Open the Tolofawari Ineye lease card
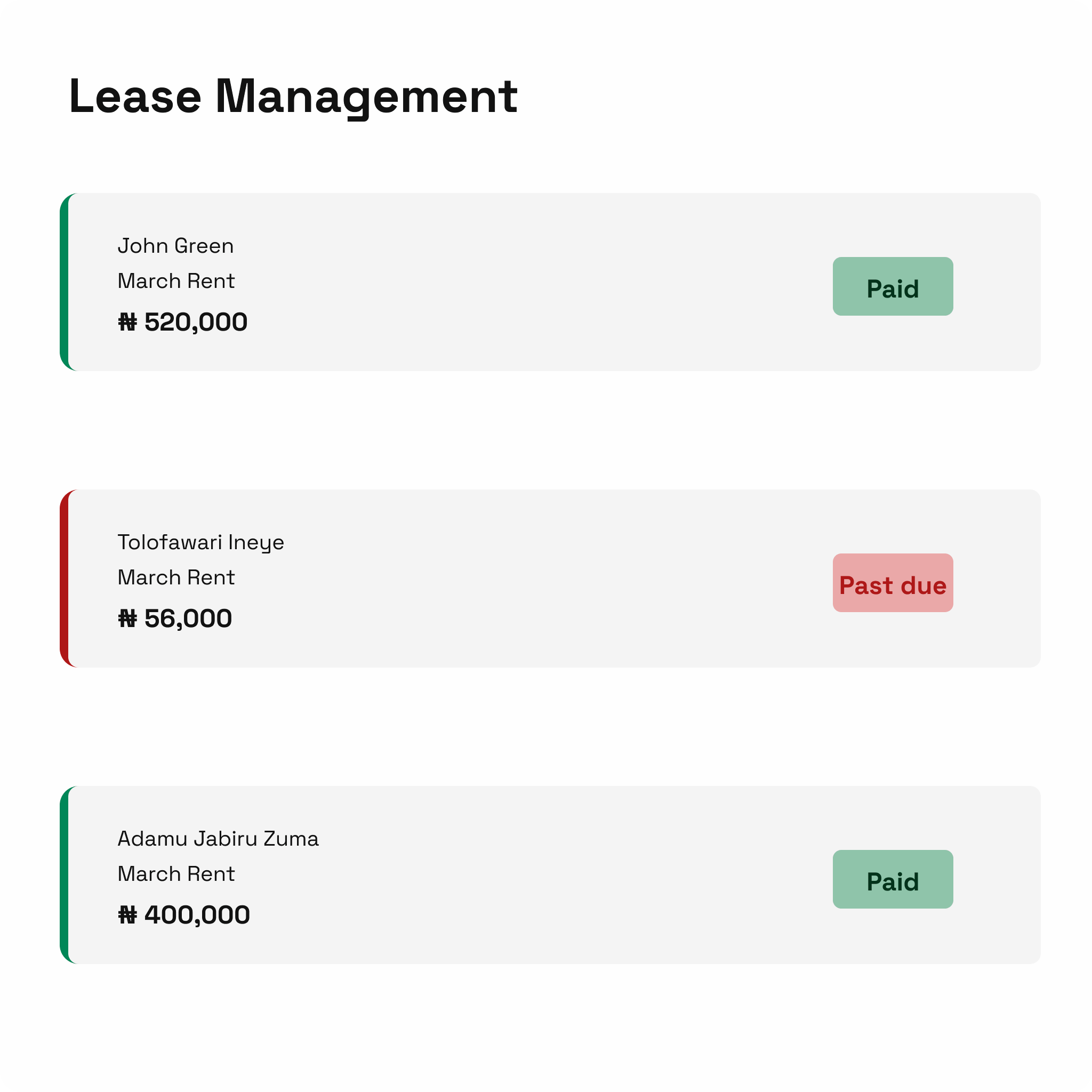The height and width of the screenshot is (1092, 1092). point(509,578)
